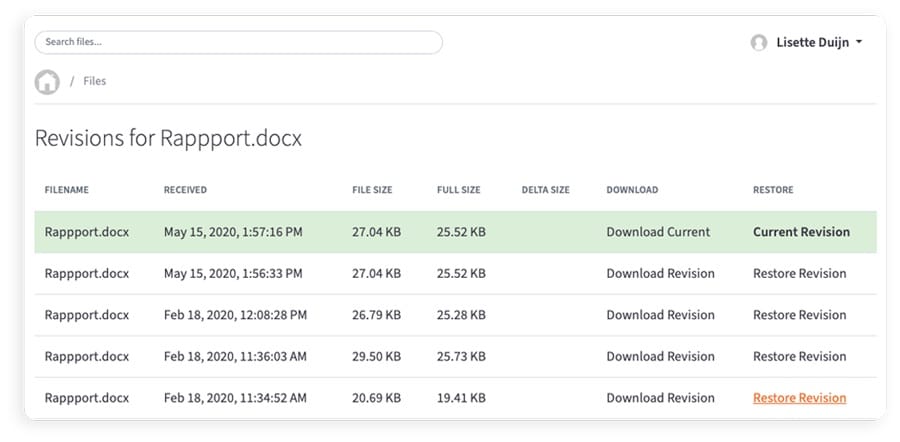The image size is (900, 442).
Task: Click the date May 15, 2020, 1:57:16 PM
Action: pos(233,232)
